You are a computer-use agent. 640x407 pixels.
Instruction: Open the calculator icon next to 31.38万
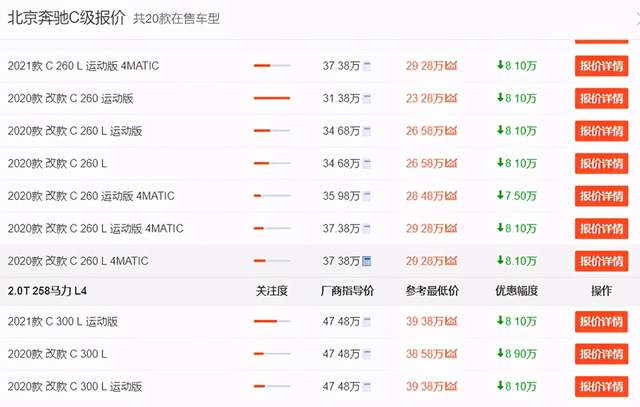pos(367,98)
